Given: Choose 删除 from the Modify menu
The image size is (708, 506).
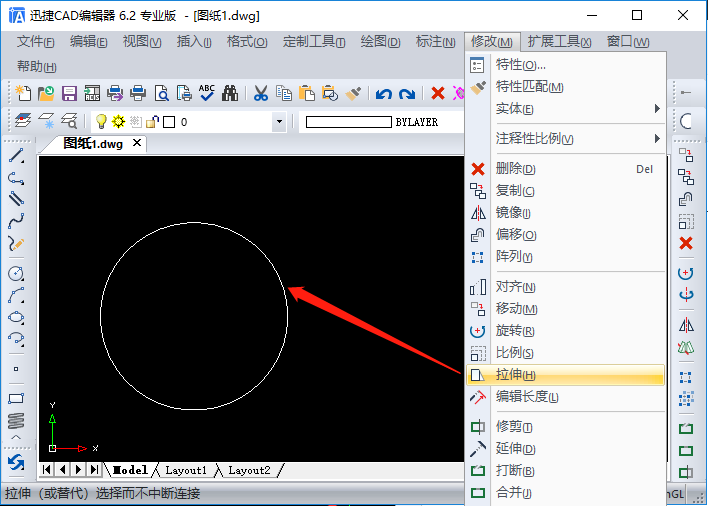Looking at the screenshot, I should tap(565, 169).
